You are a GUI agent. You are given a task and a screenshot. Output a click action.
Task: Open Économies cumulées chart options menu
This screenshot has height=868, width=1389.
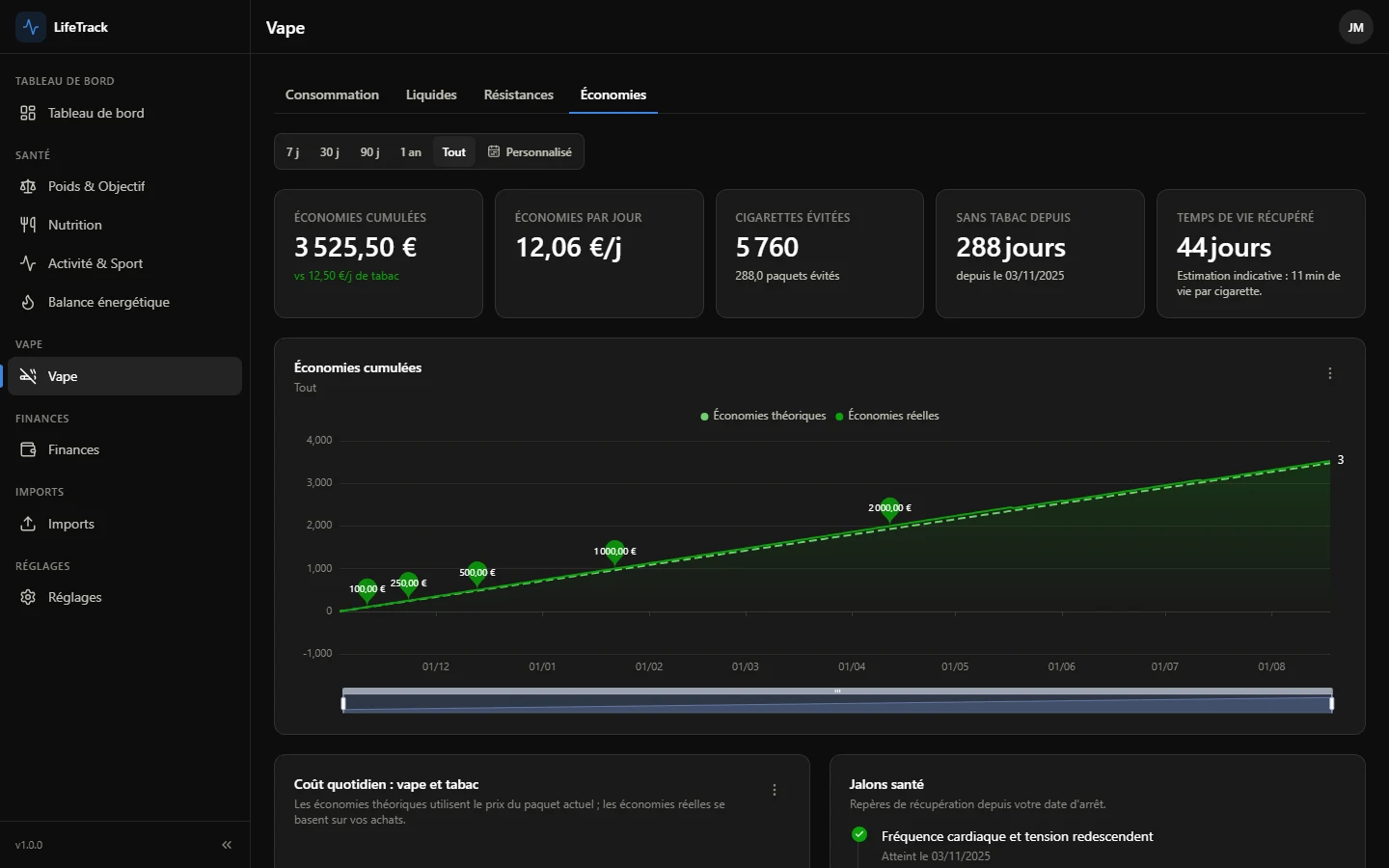(x=1330, y=373)
